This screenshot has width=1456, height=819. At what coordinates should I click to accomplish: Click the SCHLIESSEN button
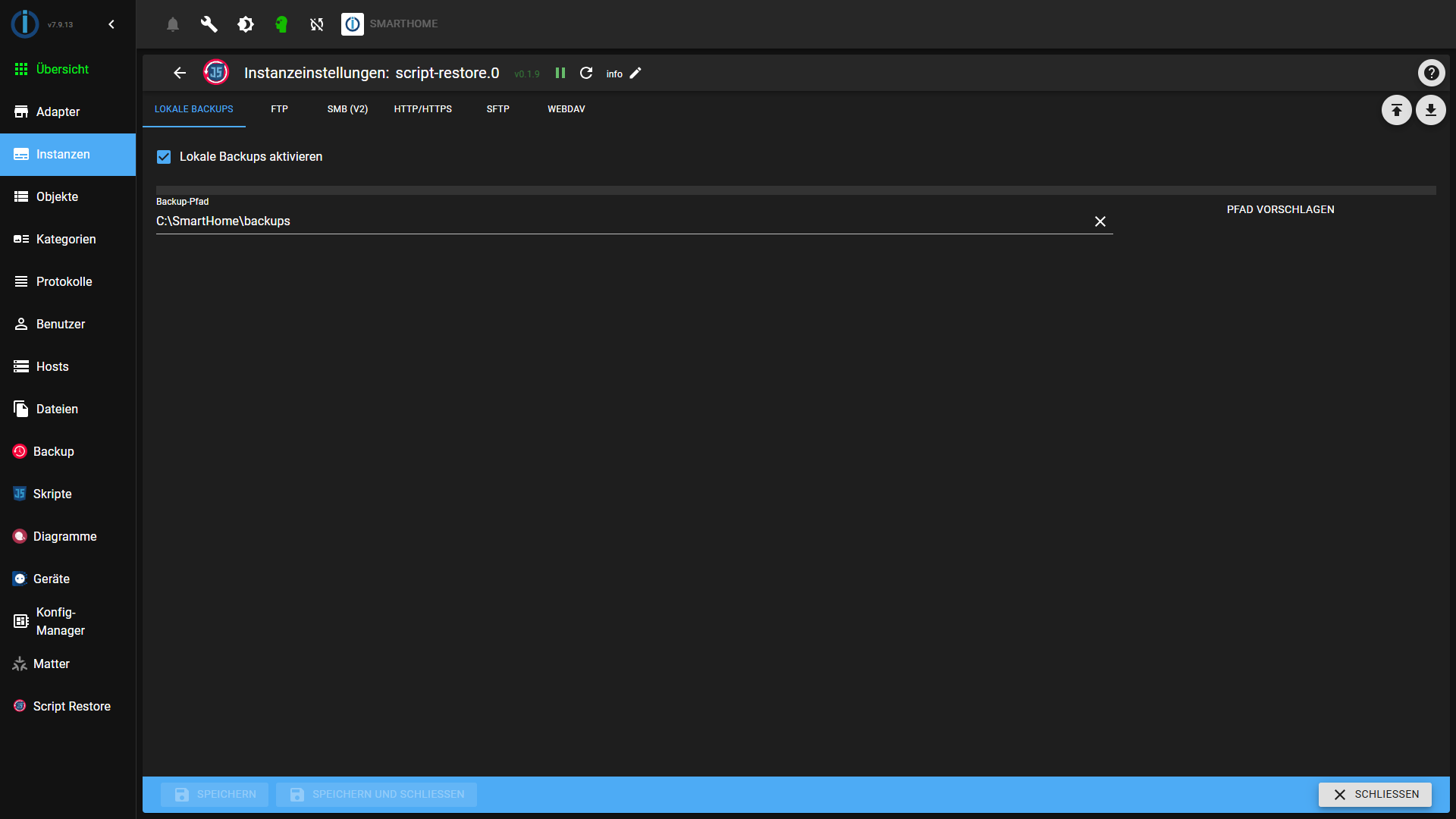tap(1375, 794)
